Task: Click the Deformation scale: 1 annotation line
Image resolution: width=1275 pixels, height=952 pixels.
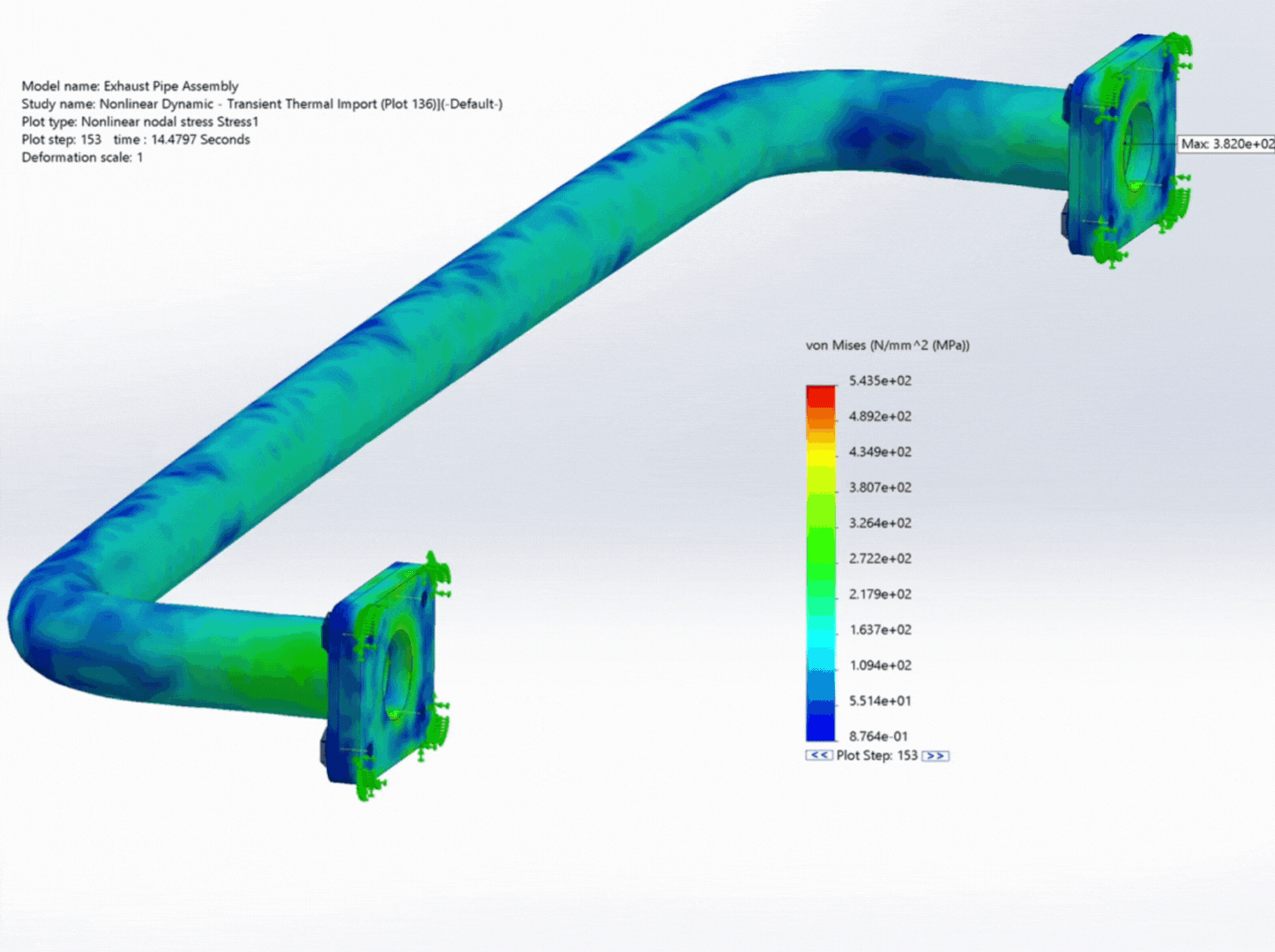Action: 82,157
